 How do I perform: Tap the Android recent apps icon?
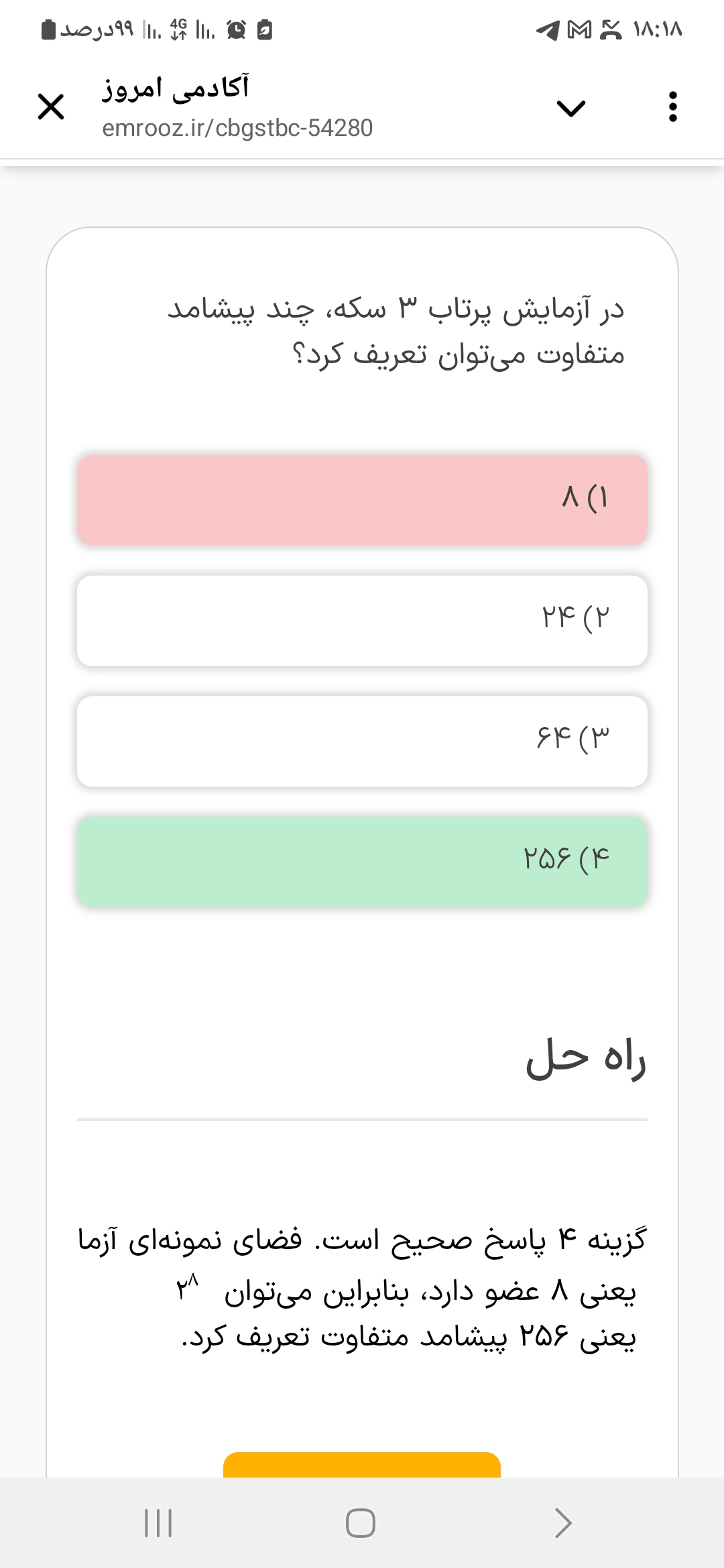click(x=159, y=1522)
